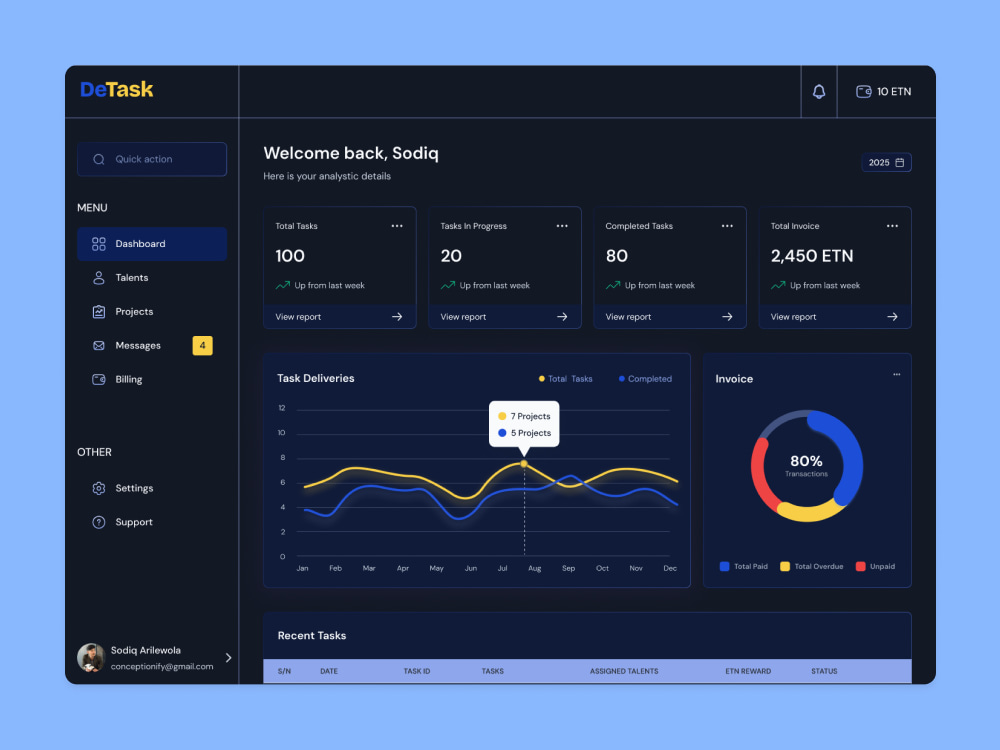The width and height of the screenshot is (1000, 750).
Task: Open the wallet icon beside 10 ETN
Action: point(864,92)
